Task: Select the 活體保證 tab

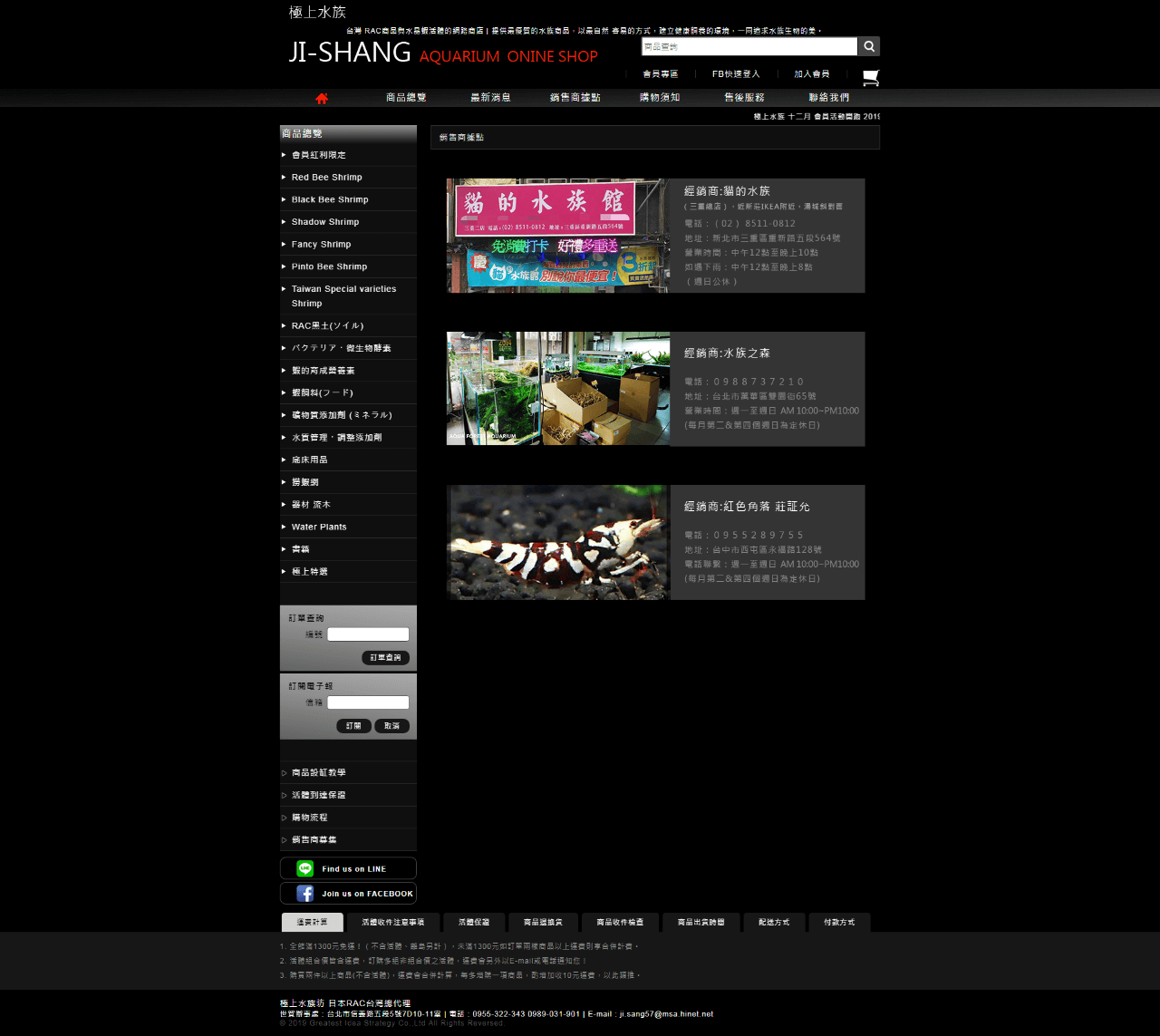Action: 474,923
